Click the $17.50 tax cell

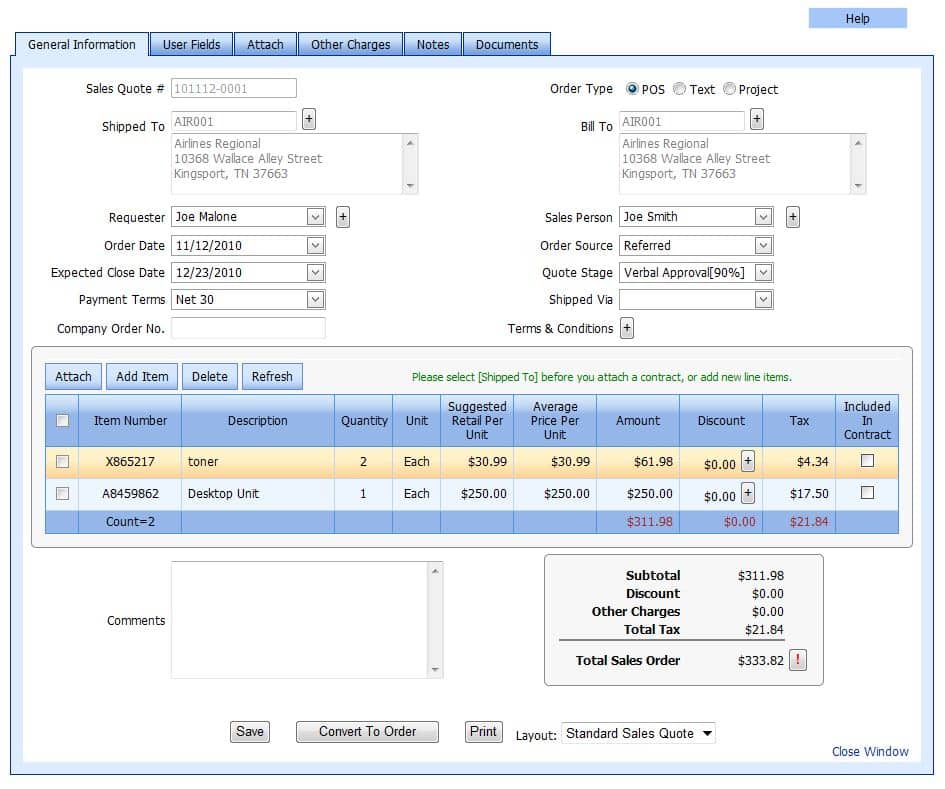(x=799, y=494)
